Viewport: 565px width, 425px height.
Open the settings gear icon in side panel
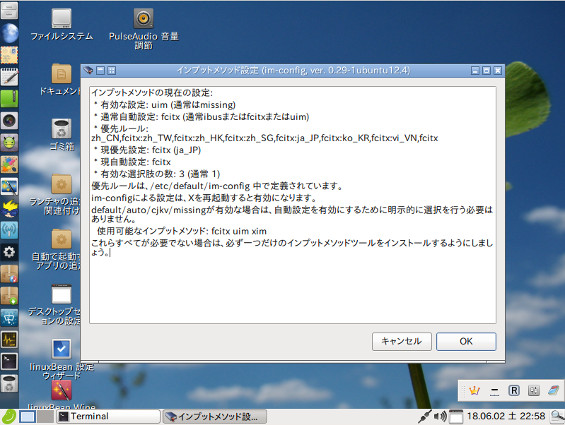(9, 252)
